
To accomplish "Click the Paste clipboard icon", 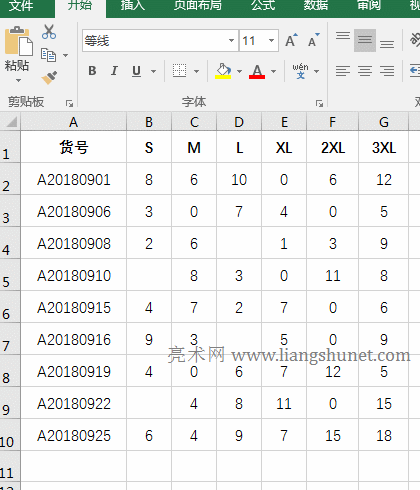I will pyautogui.click(x=18, y=41).
